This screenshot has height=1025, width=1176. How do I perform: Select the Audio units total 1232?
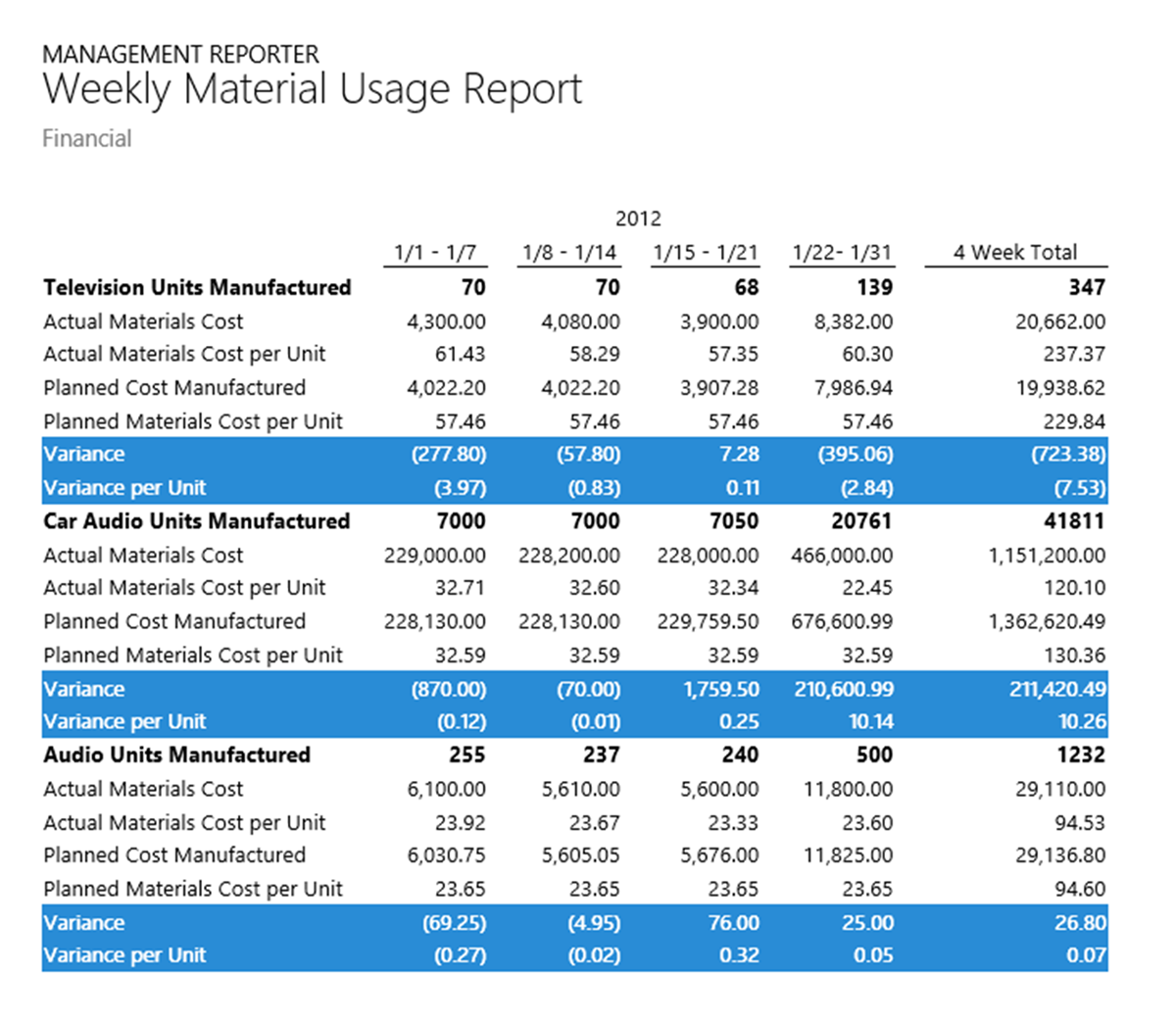tap(1080, 756)
